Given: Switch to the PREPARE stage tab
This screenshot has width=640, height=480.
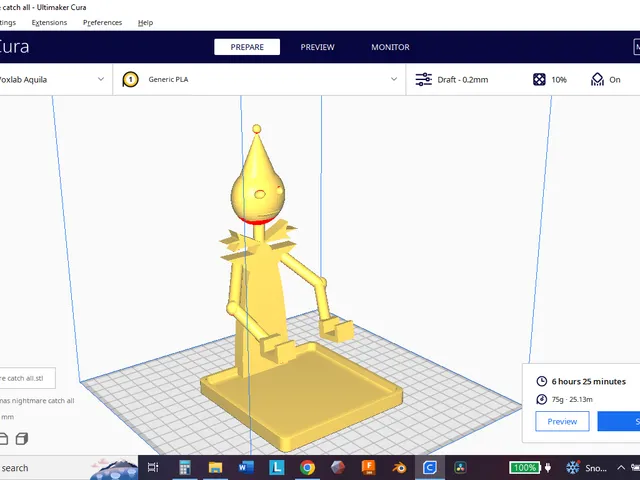Looking at the screenshot, I should click(247, 47).
